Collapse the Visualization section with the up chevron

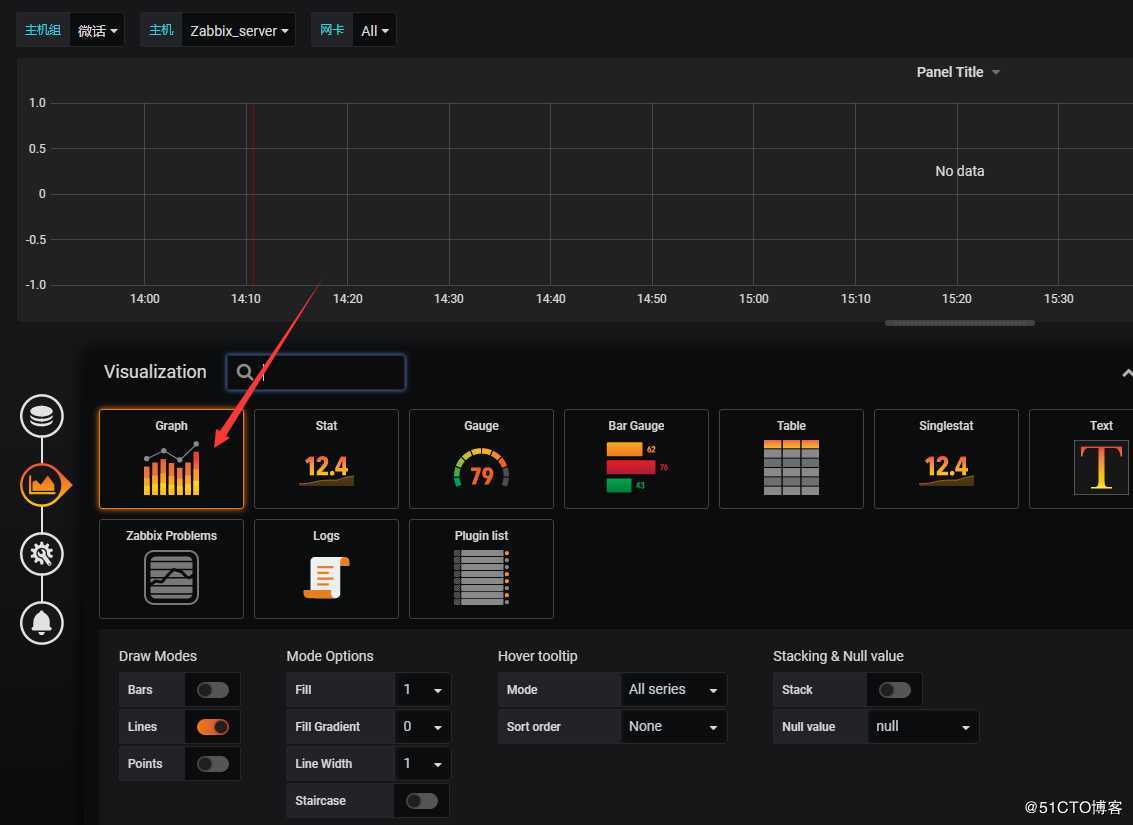(1126, 373)
